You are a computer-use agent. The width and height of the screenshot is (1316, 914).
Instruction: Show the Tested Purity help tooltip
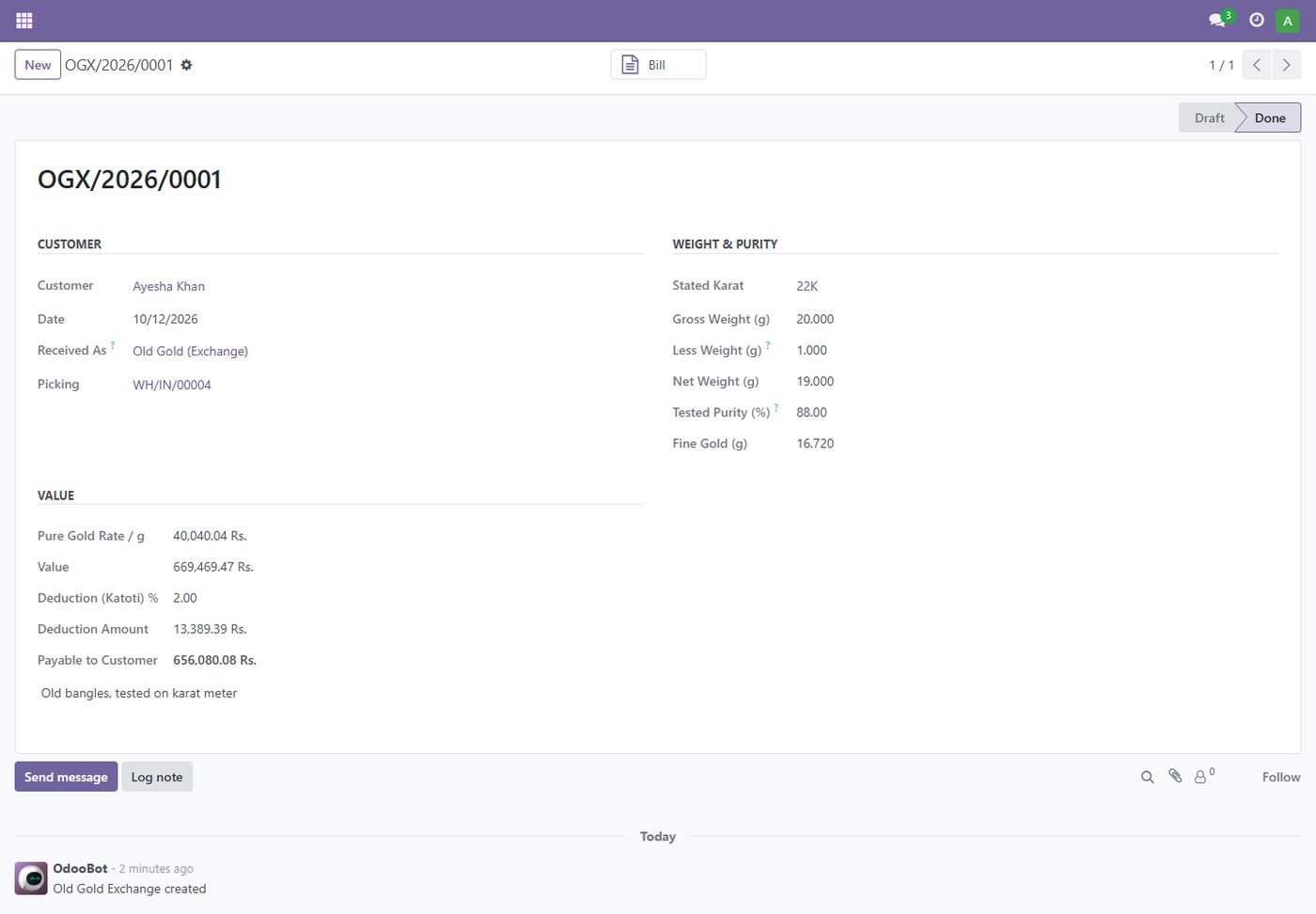pos(775,408)
